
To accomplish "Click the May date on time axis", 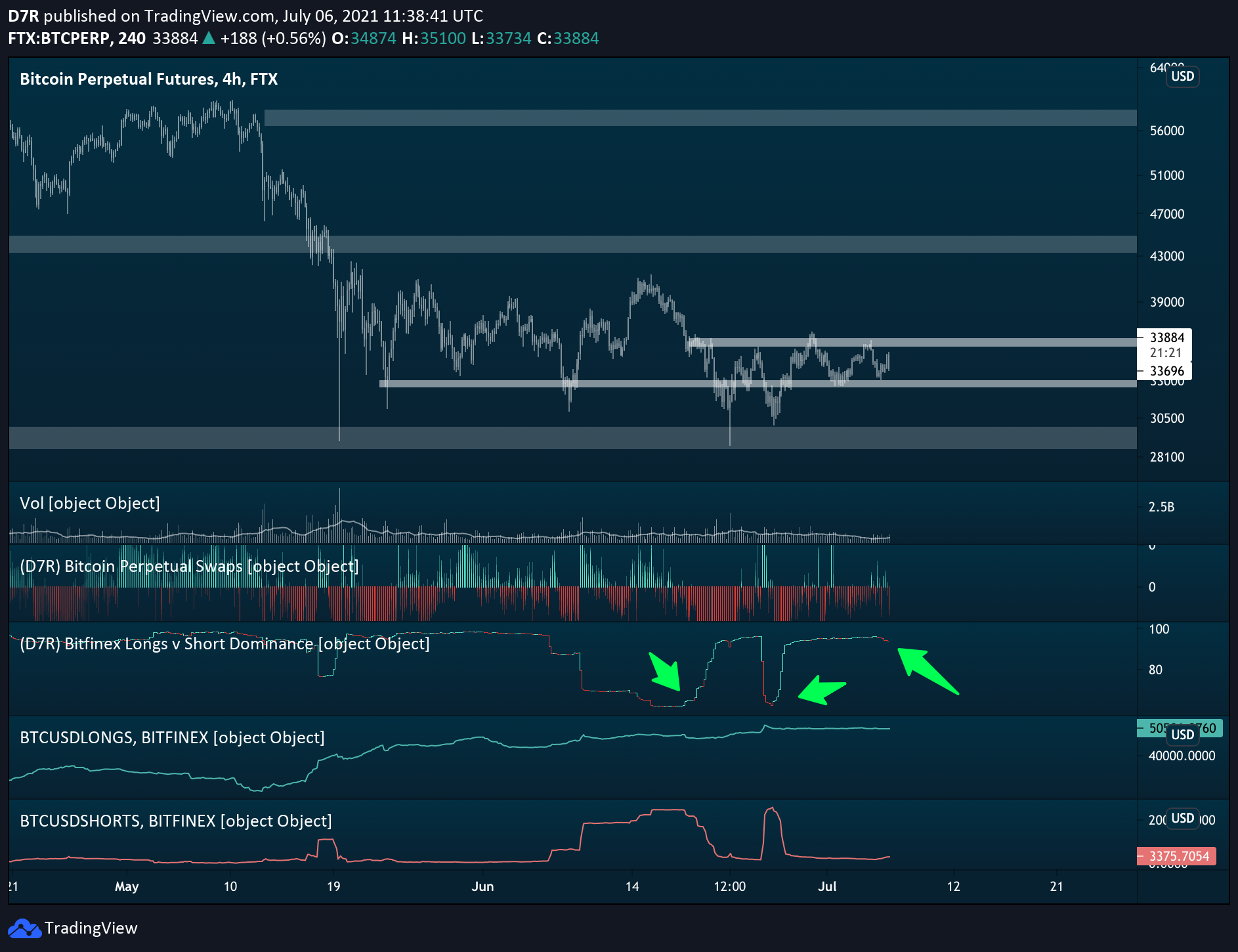I will [x=127, y=886].
